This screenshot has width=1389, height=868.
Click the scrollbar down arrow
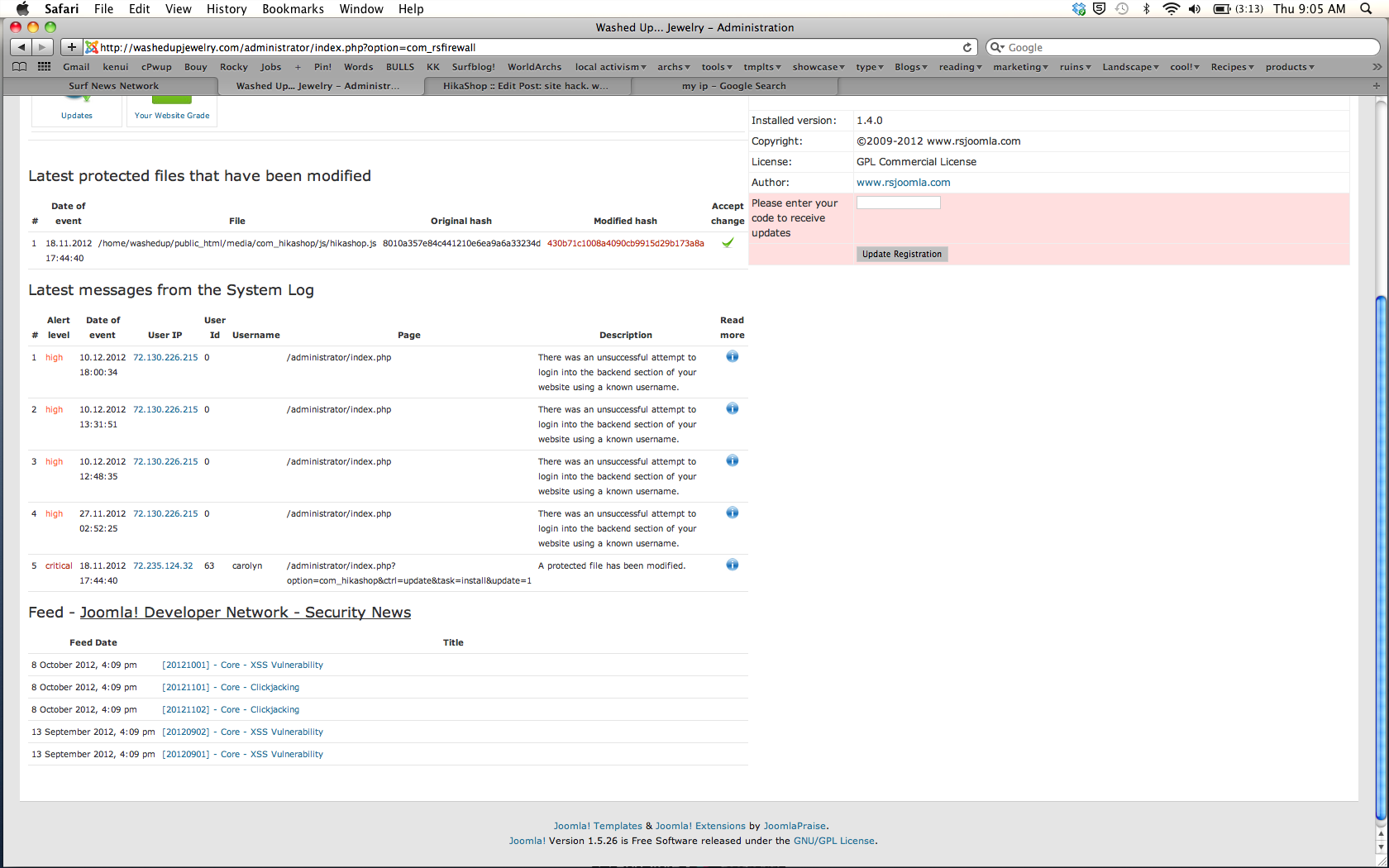(x=1380, y=847)
